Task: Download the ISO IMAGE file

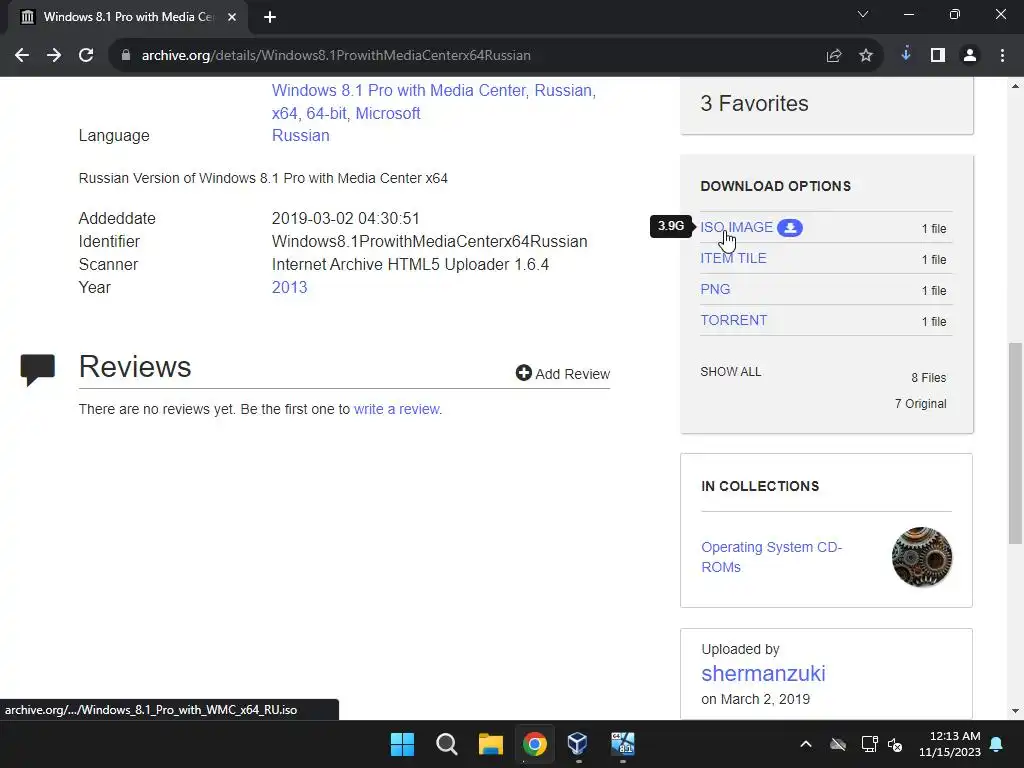Action: 736,227
